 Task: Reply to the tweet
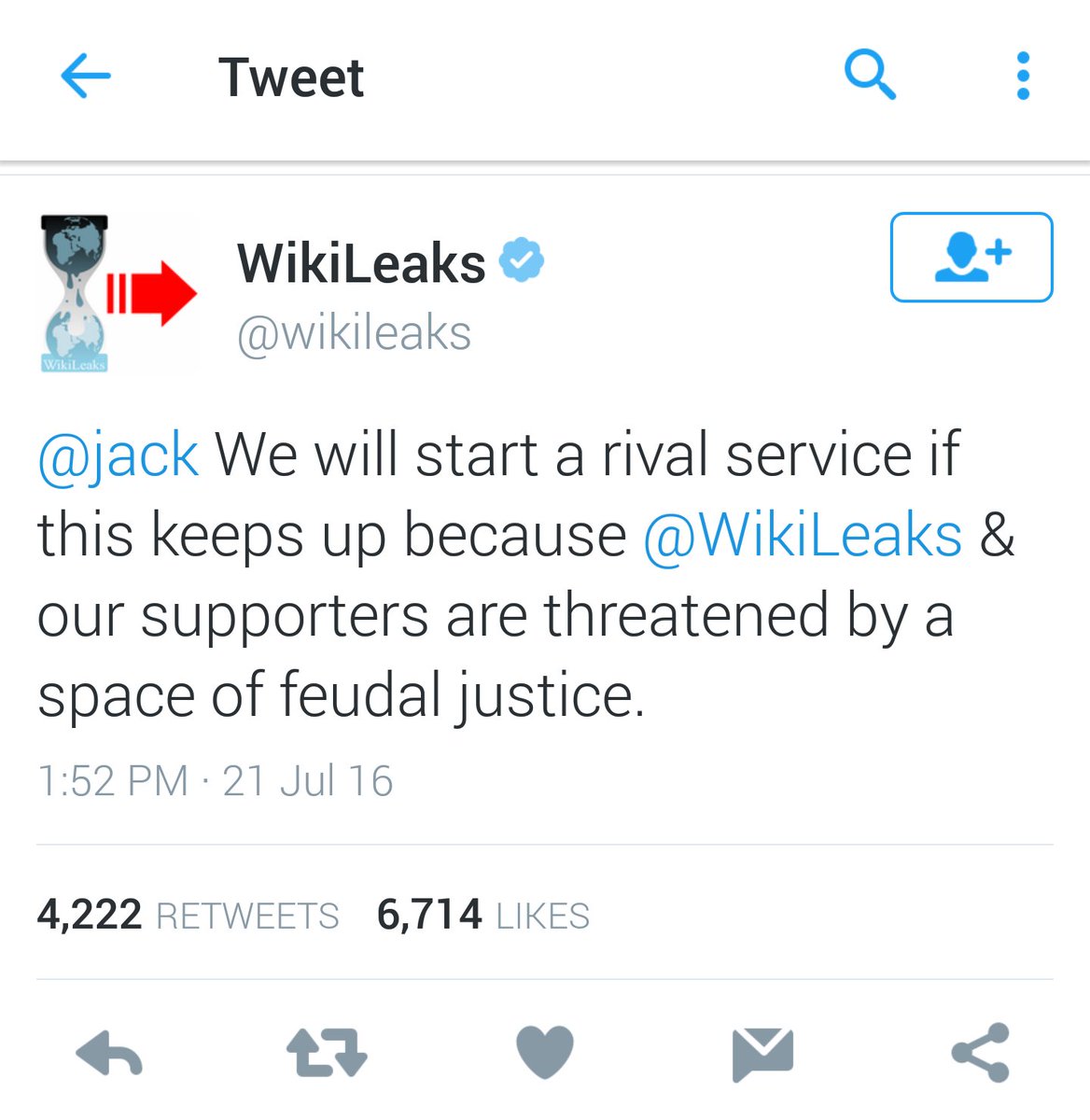(x=109, y=1055)
